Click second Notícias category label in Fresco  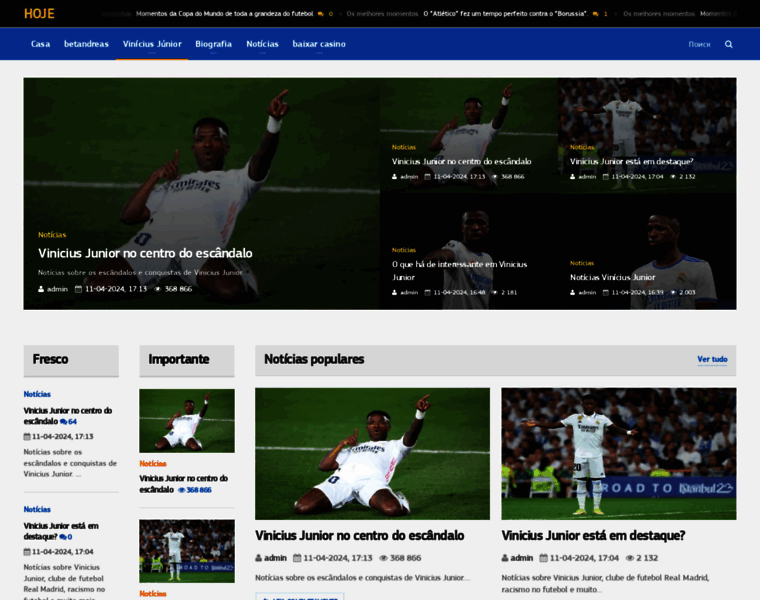37,509
